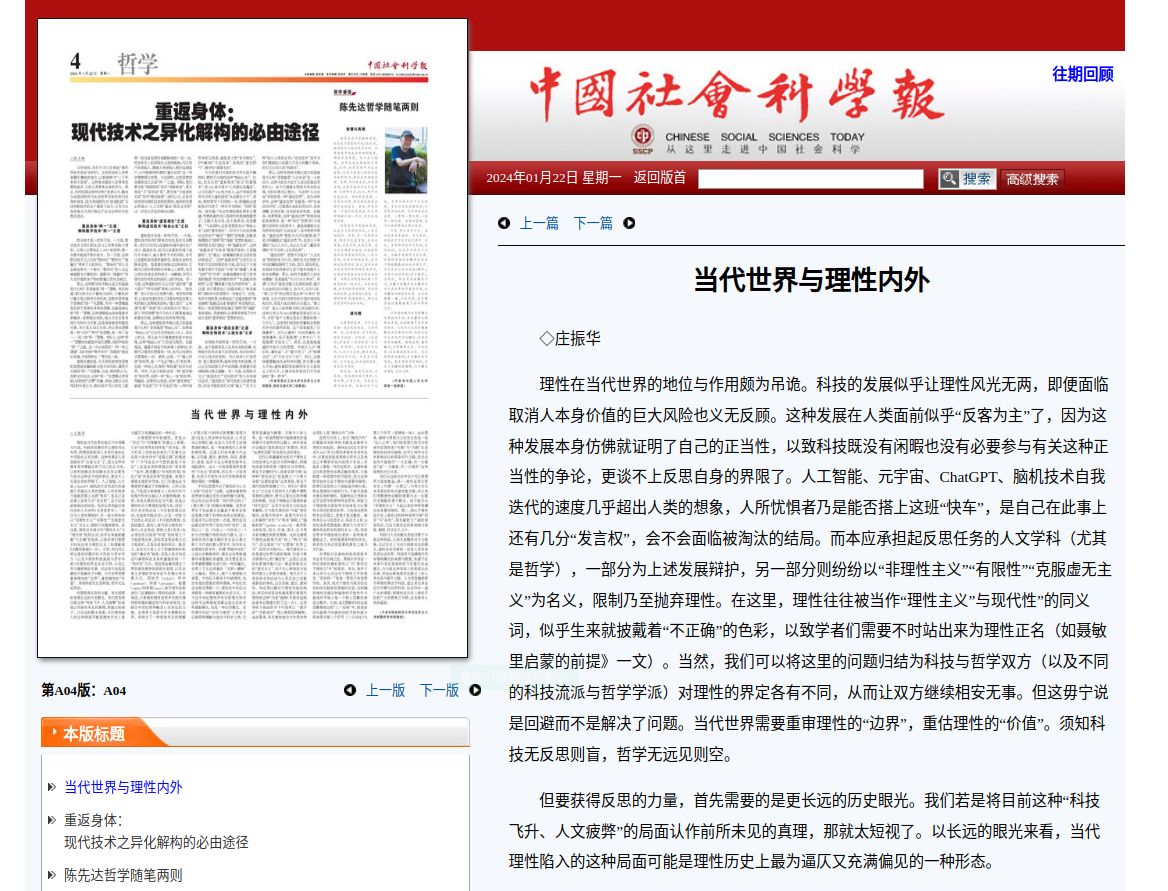The image size is (1168, 891).
Task: Open next page via 下一版 link
Action: (x=439, y=690)
